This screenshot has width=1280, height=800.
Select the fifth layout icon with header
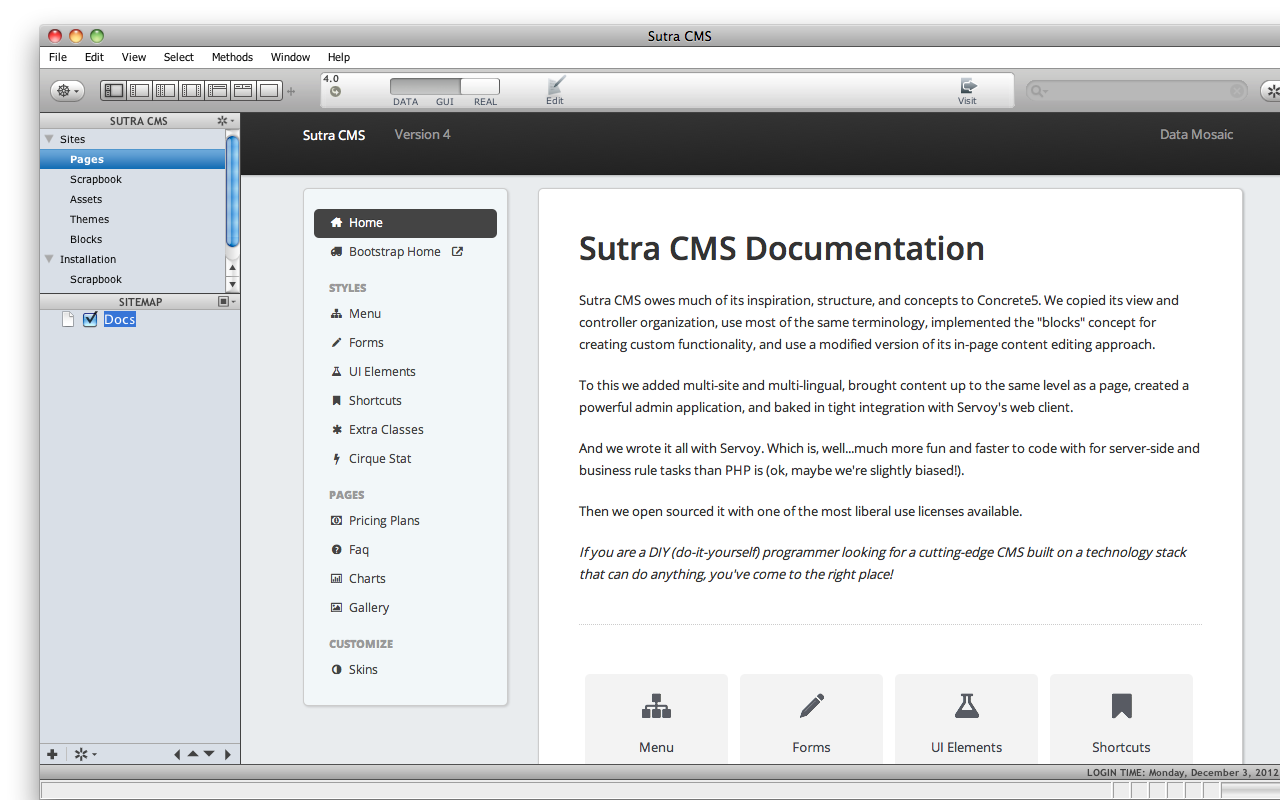217,91
